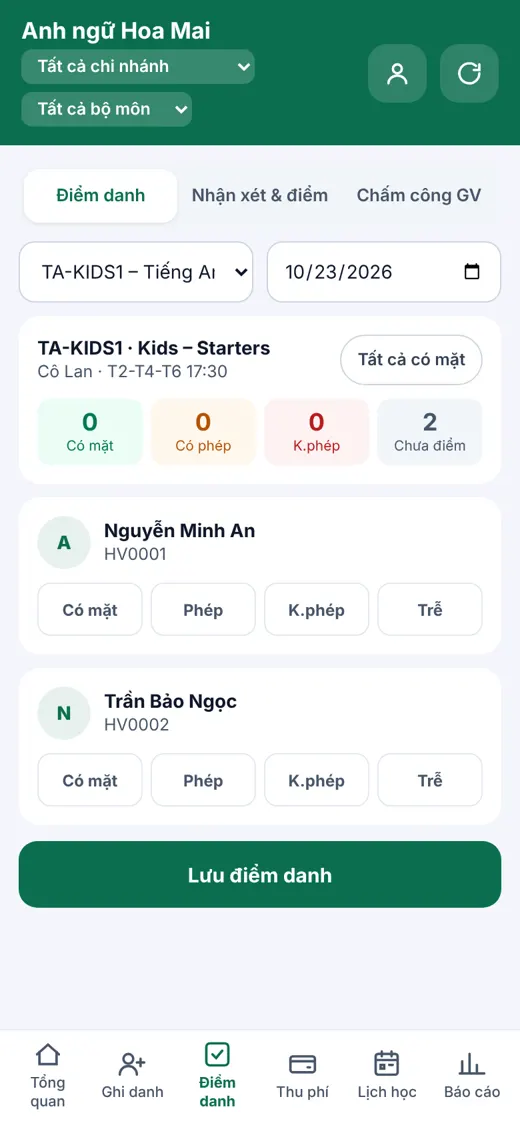Switch to Nhận xét & điểm tab
Image resolution: width=520 pixels, height=1125 pixels.
point(260,195)
